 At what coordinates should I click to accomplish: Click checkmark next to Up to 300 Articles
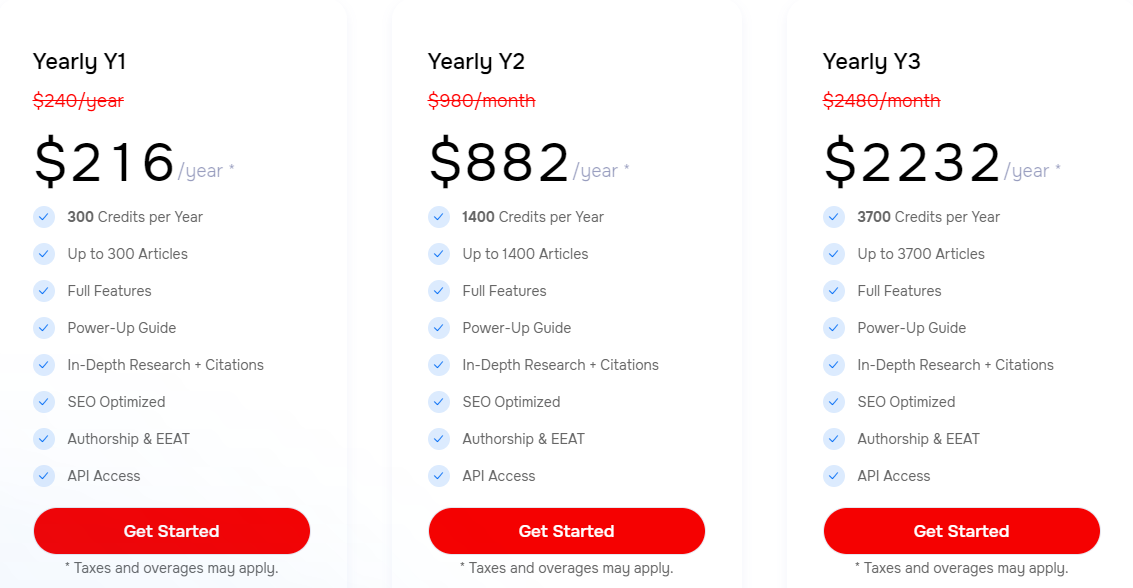(44, 254)
